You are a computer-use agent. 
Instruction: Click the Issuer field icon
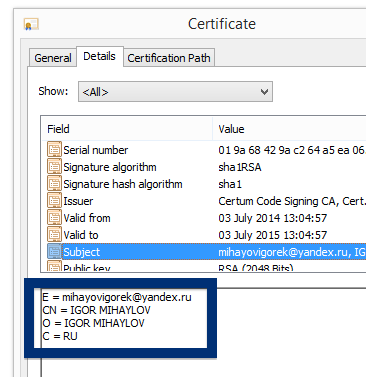(x=54, y=201)
